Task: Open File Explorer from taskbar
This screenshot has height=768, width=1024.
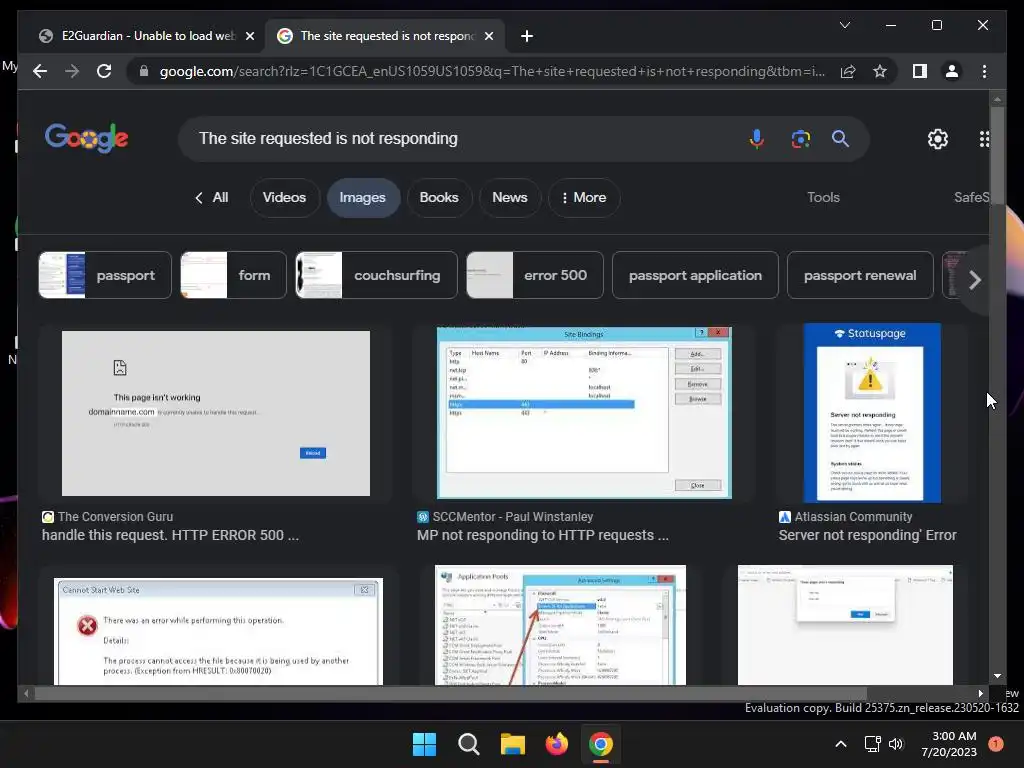Action: [513, 744]
